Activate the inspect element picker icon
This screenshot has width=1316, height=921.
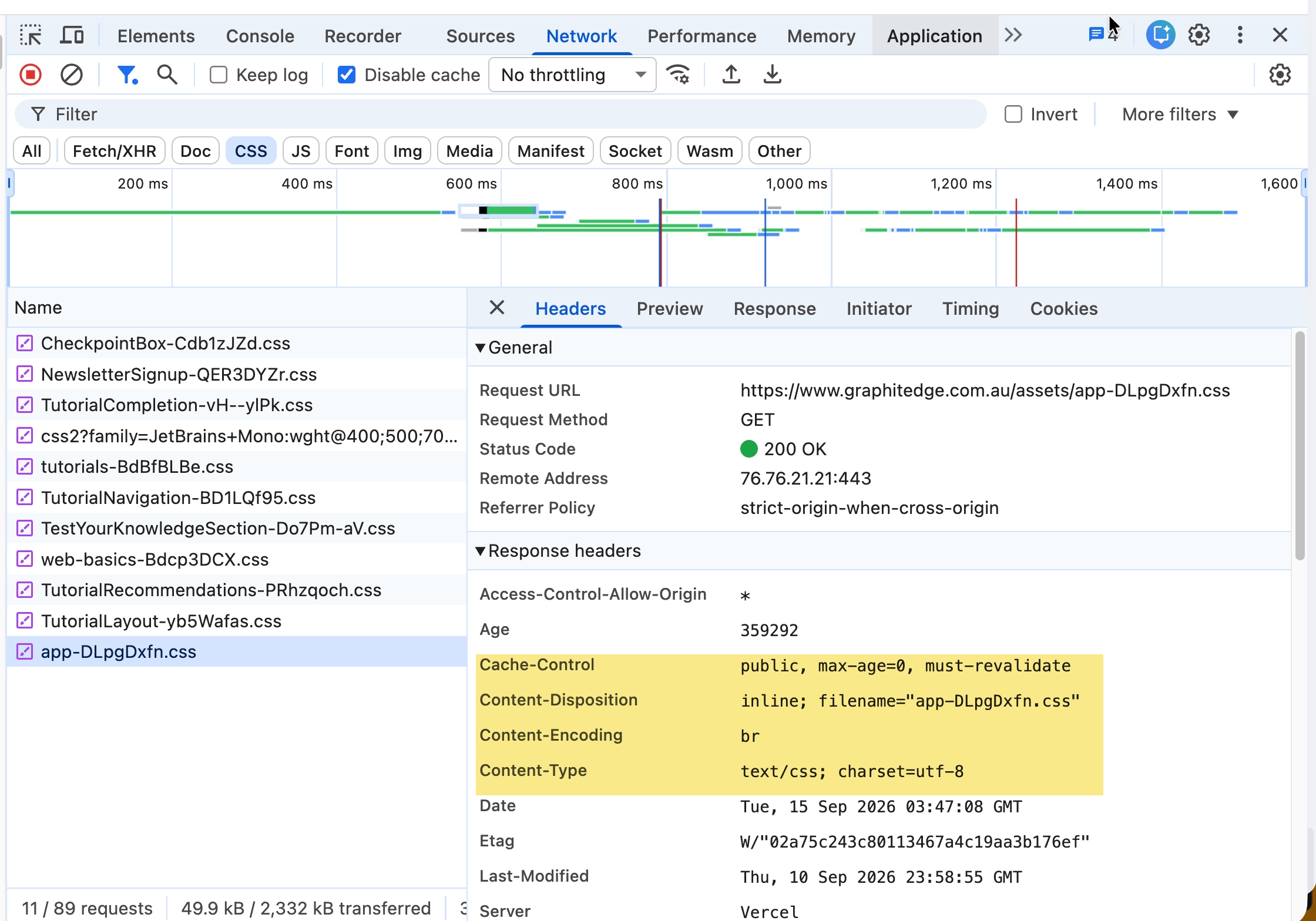coord(31,35)
